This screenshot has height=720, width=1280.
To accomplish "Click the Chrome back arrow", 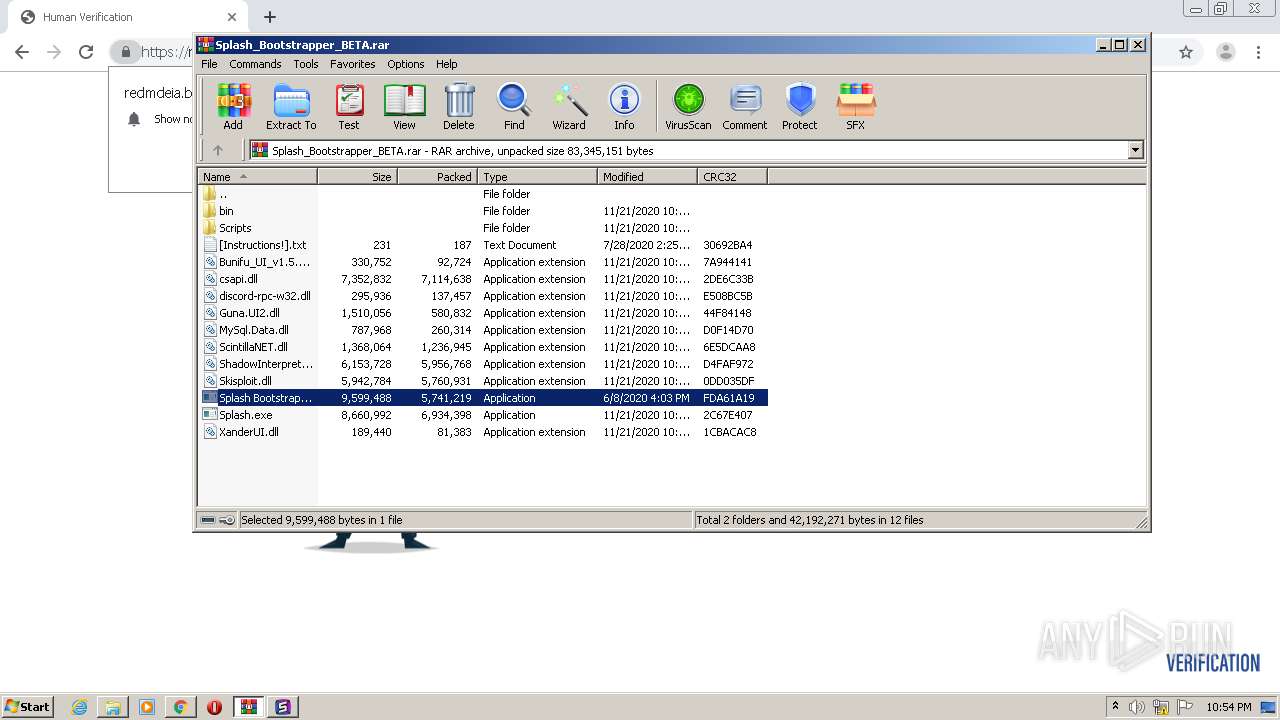I will (x=22, y=52).
